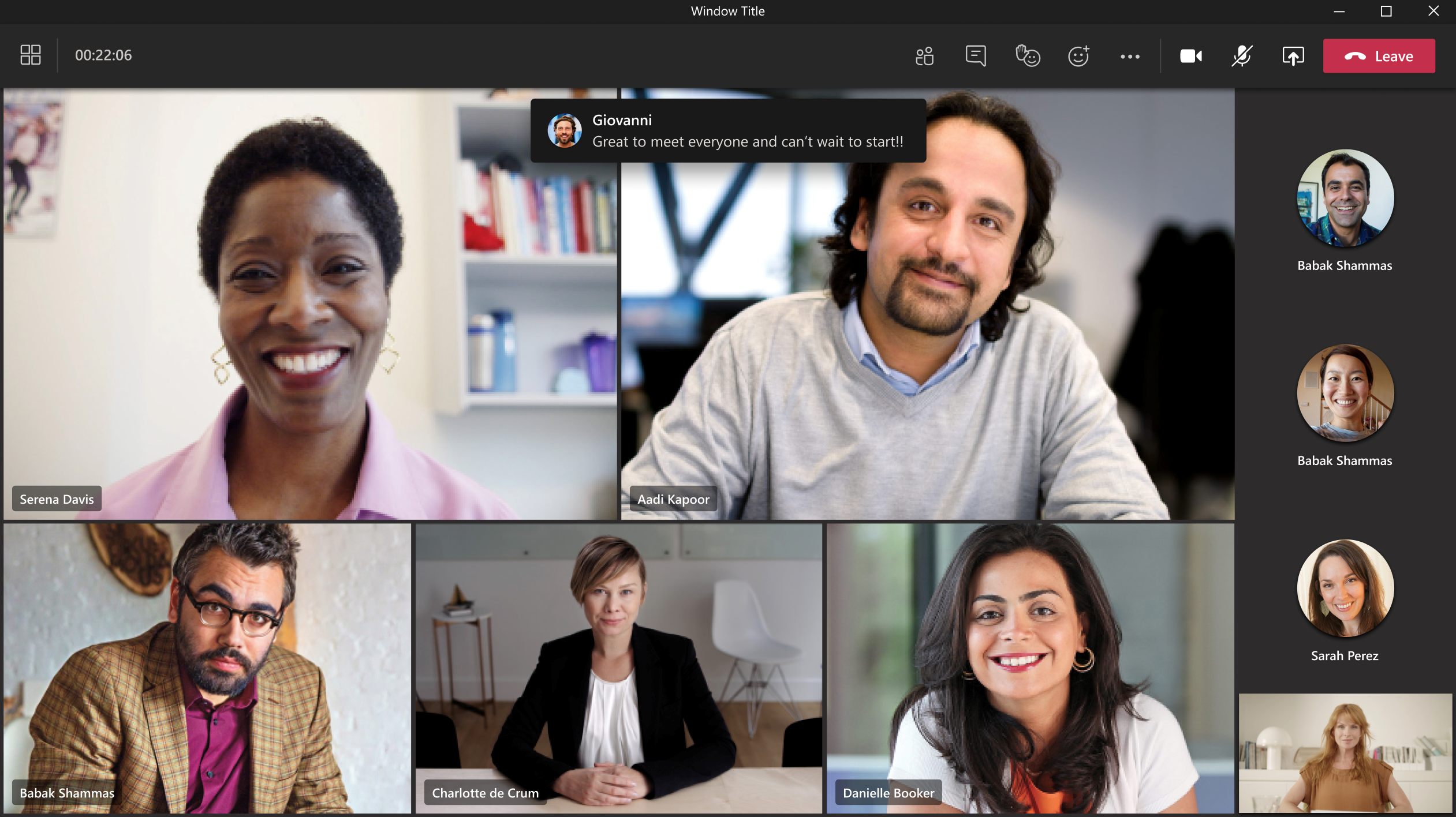Click Charlotte de Crum's name label
This screenshot has height=817, width=1456.
(484, 793)
